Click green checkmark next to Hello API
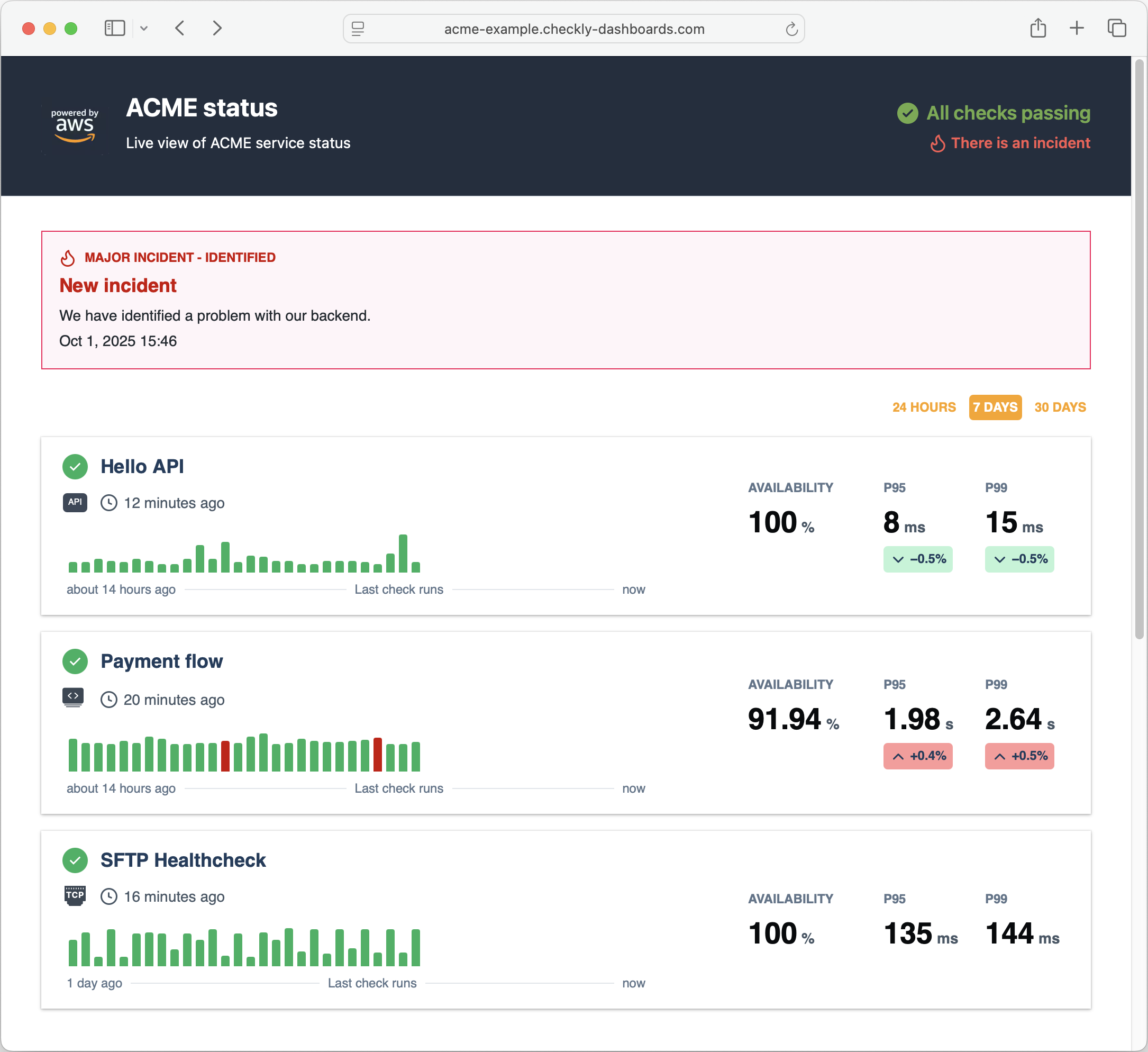The height and width of the screenshot is (1052, 1148). click(x=75, y=467)
